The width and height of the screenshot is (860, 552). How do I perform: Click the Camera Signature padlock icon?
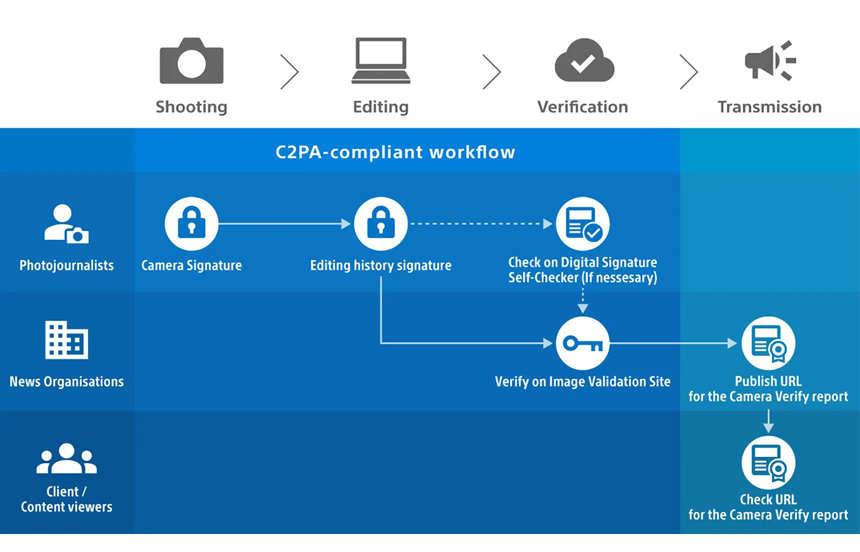[x=191, y=224]
